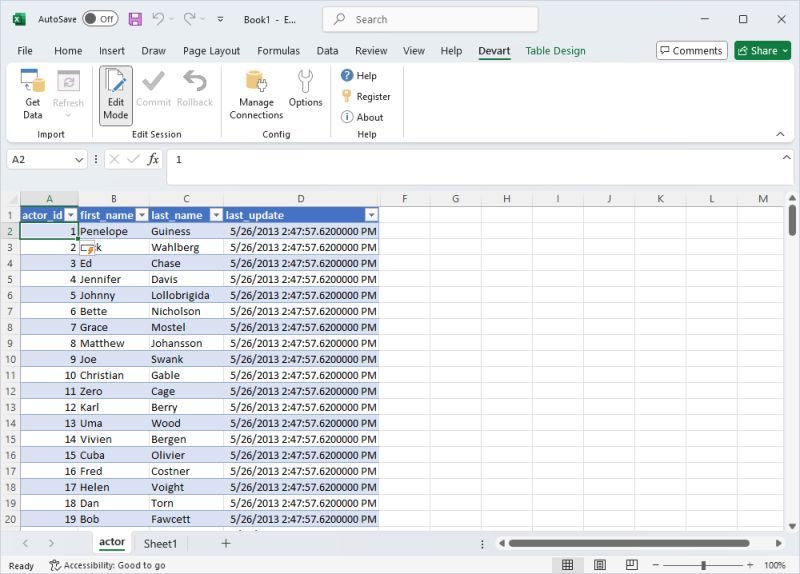Click the Help question mark item
This screenshot has height=574, width=800.
(359, 76)
